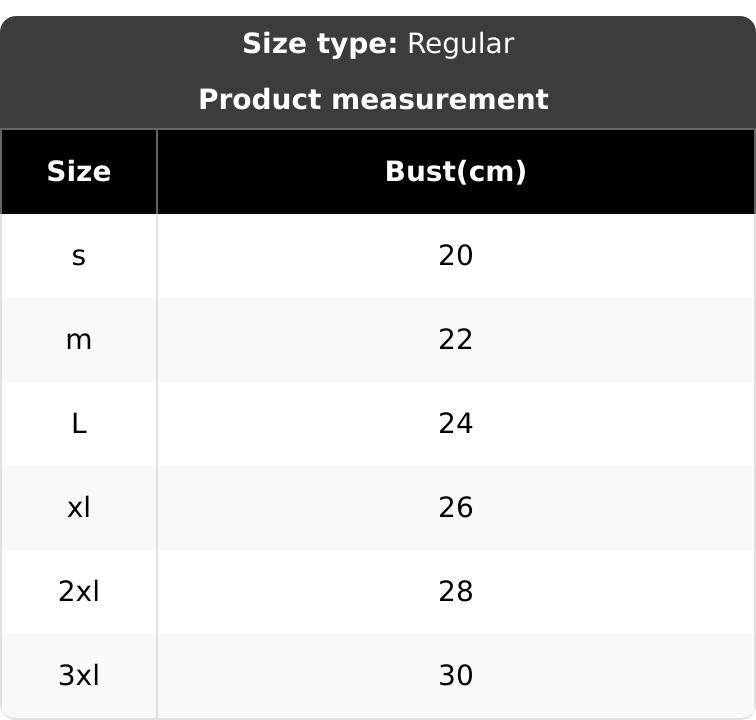Select the 'm' size cell
Image resolution: width=756 pixels, height=720 pixels.
point(79,340)
